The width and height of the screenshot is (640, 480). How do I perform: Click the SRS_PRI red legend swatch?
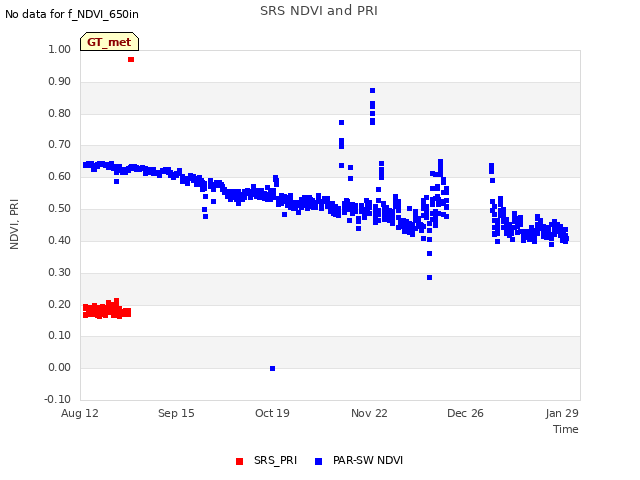(x=240, y=461)
